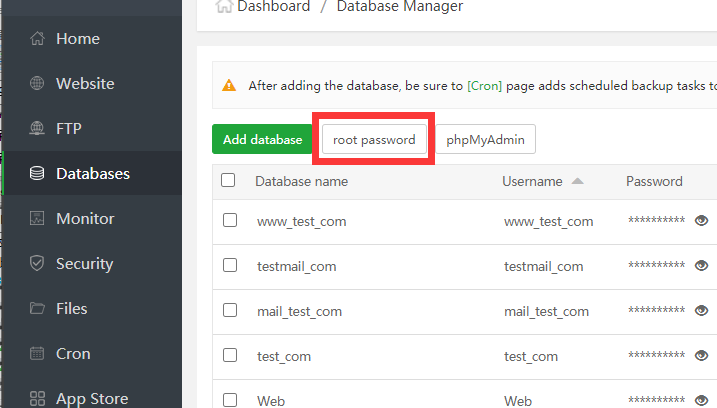Click the Add database button
This screenshot has height=408, width=717.
click(262, 140)
